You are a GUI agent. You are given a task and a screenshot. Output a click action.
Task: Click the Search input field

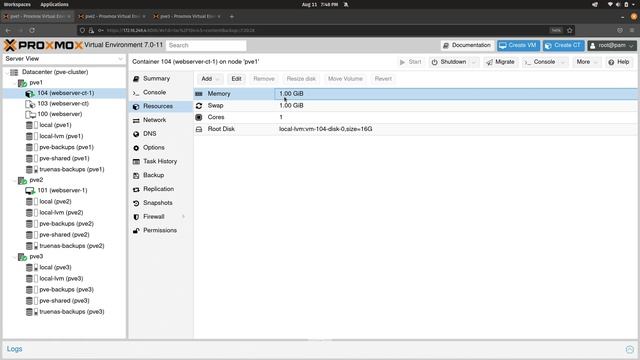point(206,45)
